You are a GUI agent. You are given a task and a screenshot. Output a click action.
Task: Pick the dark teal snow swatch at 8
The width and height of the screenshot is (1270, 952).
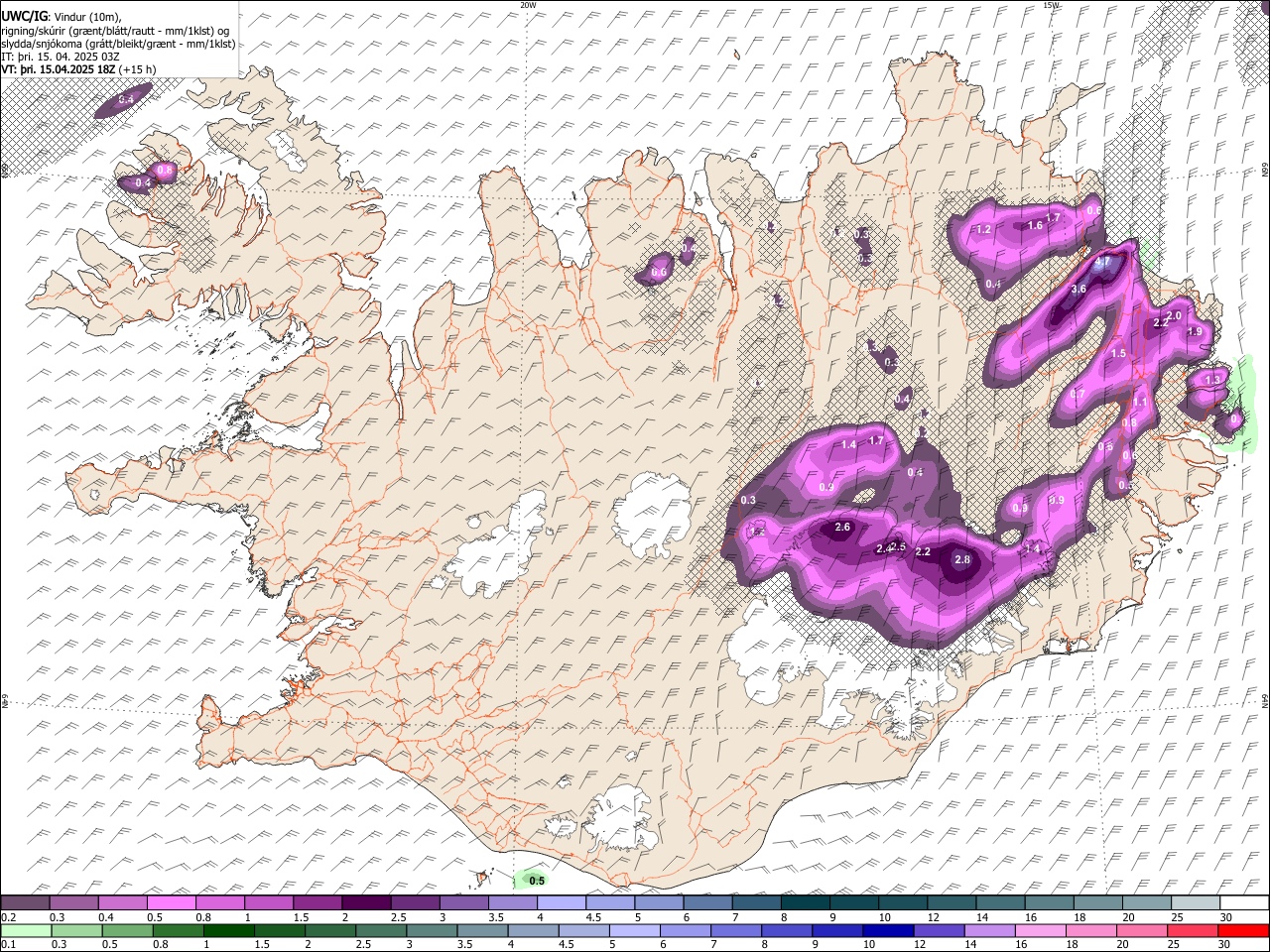pos(805,903)
